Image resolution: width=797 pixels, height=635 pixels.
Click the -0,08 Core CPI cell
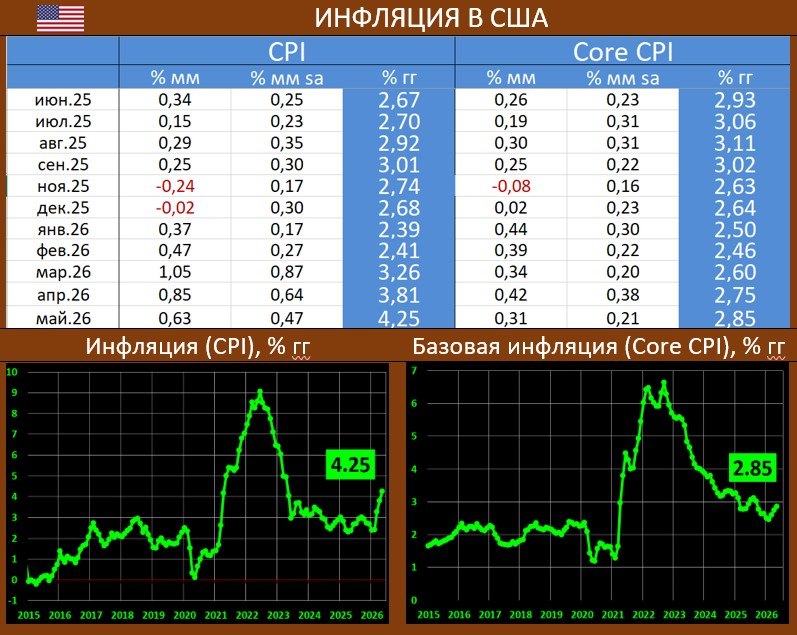pyautogui.click(x=511, y=186)
